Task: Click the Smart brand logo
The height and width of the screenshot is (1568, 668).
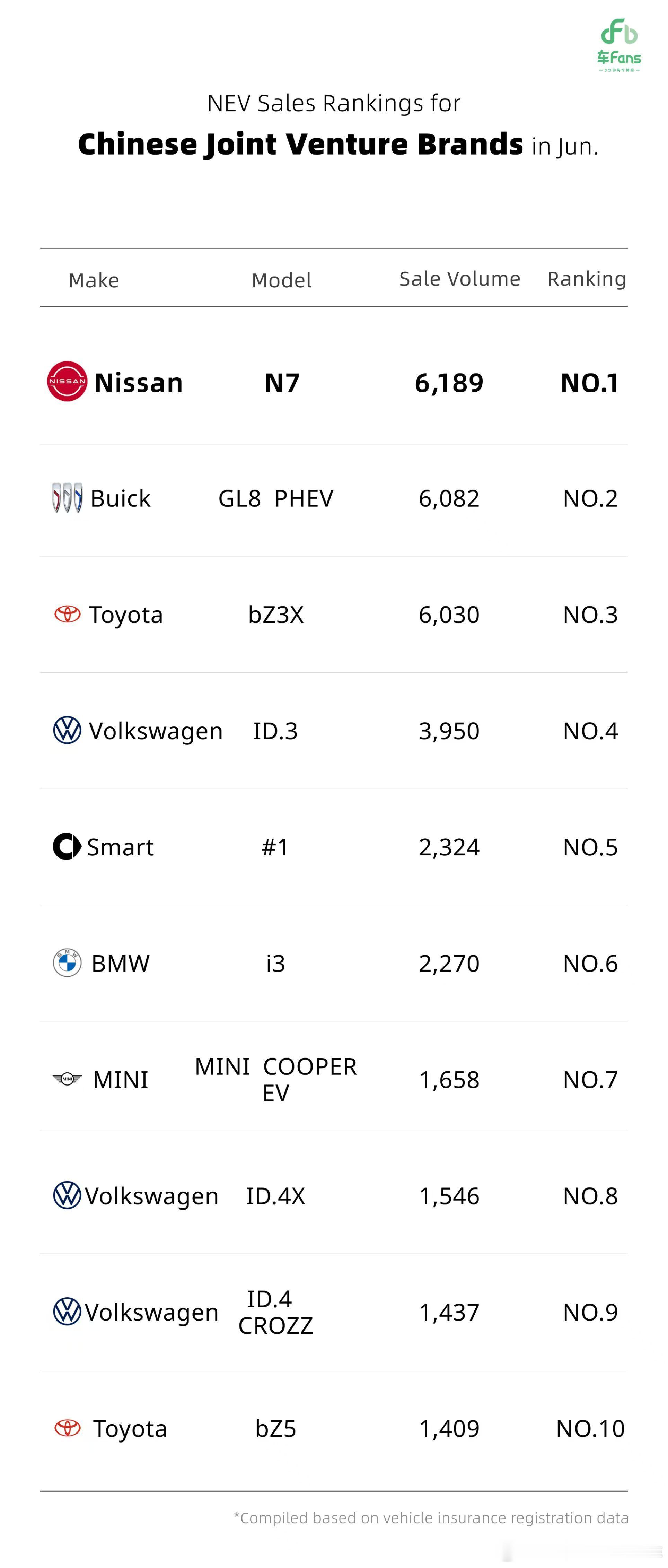Action: [x=67, y=846]
